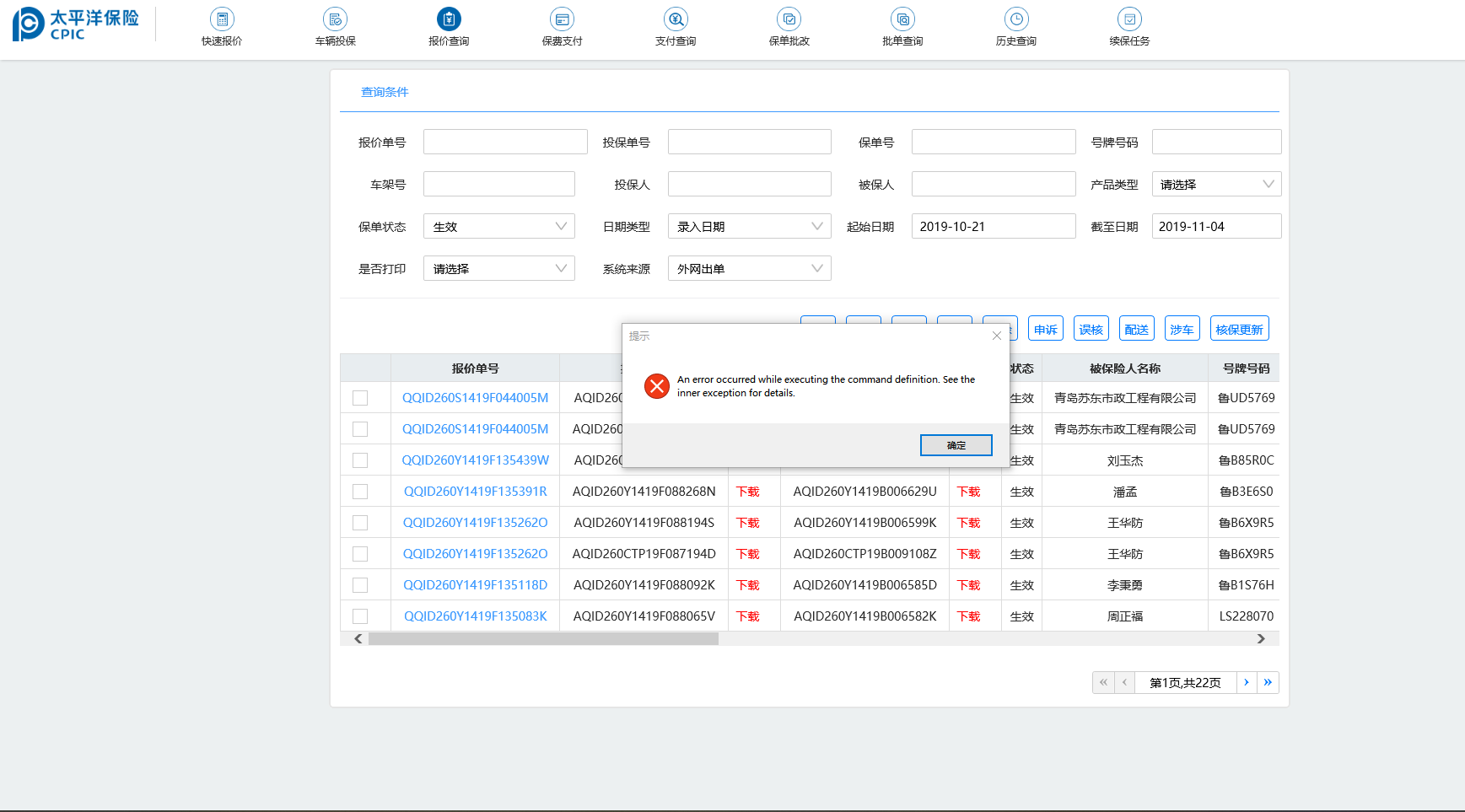Check the box for row QQID260Y1419F135391R
1465x812 pixels.
click(x=360, y=492)
